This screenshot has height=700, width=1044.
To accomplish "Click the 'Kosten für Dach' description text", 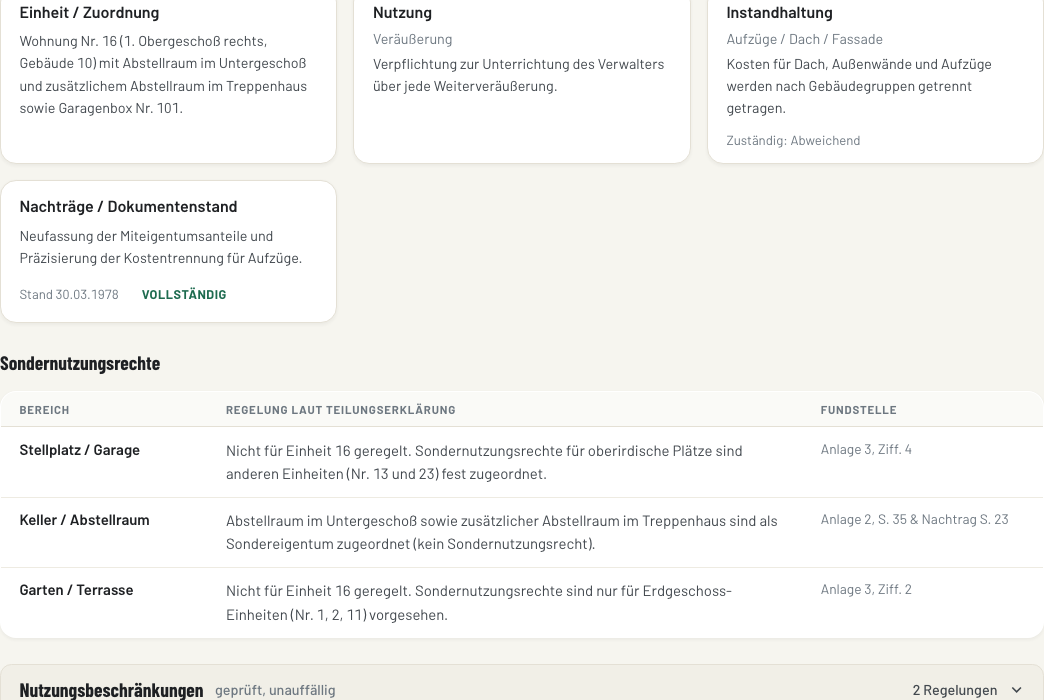I will pos(859,86).
